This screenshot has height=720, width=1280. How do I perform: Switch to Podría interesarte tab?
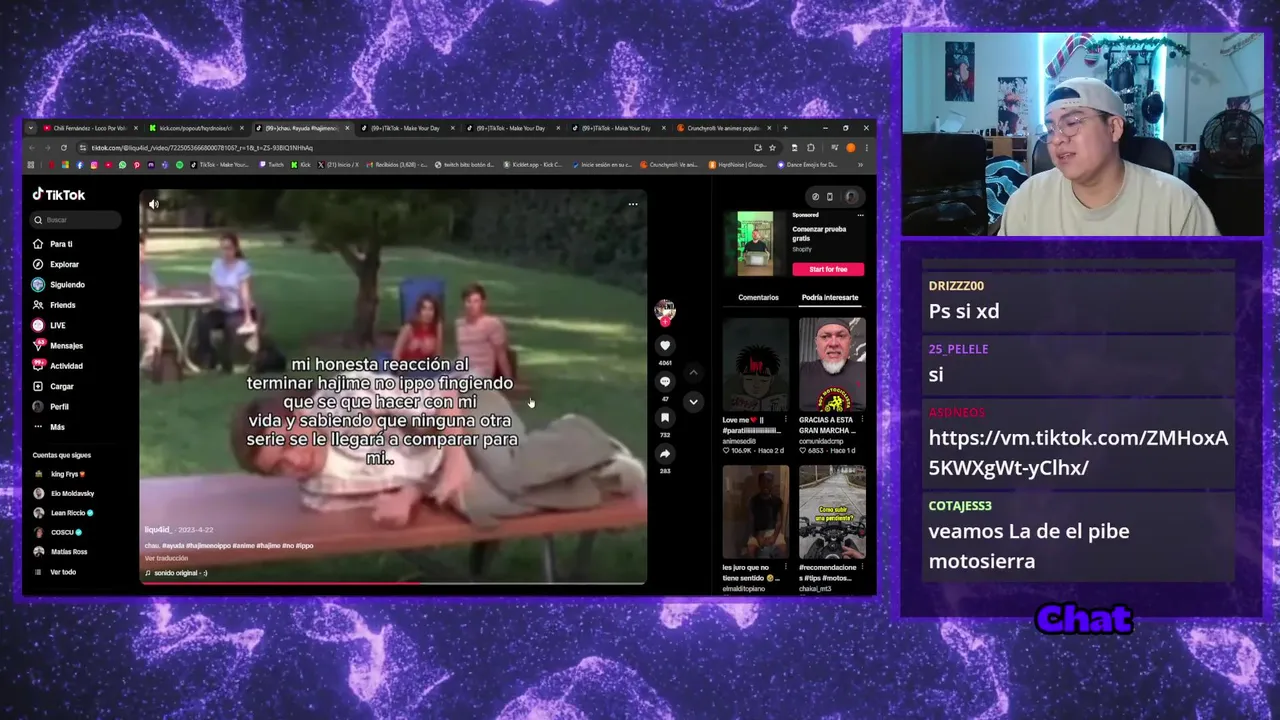[830, 297]
